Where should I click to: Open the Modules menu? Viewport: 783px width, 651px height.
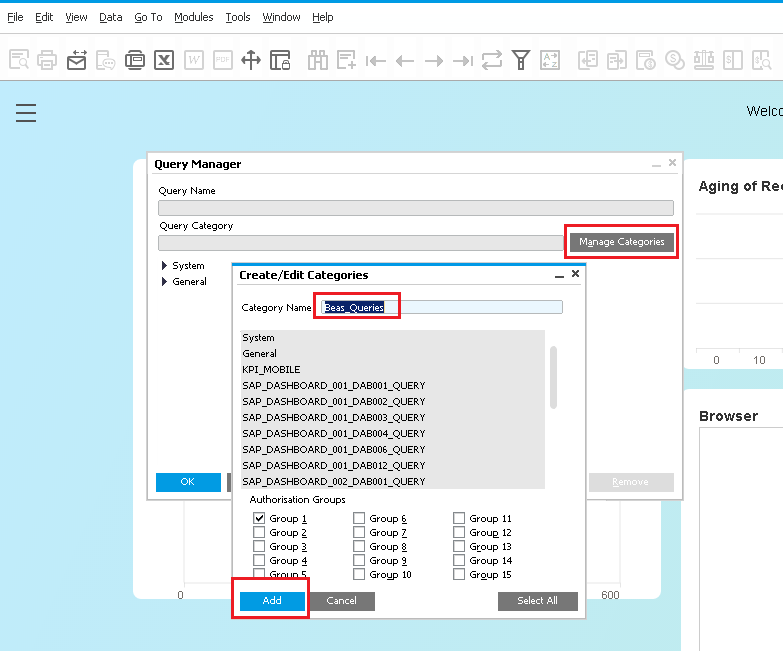[x=193, y=17]
